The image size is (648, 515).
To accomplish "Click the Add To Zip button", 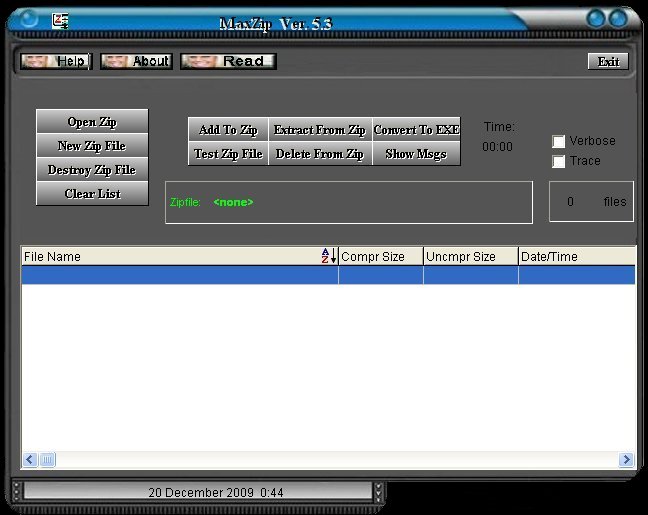I will pos(228,130).
